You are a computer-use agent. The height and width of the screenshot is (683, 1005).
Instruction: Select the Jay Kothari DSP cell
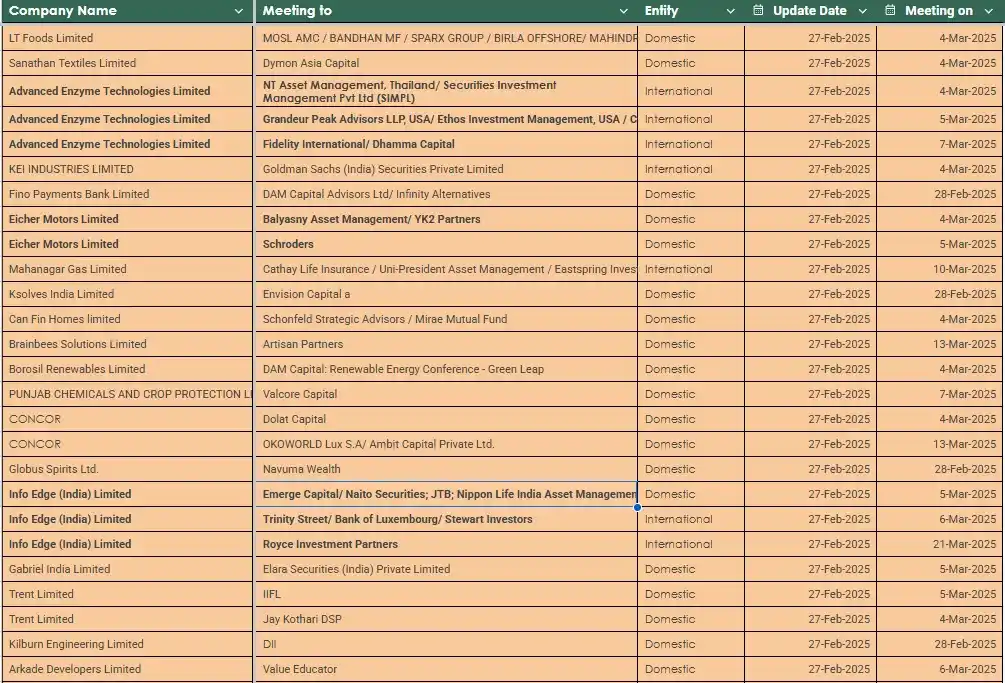(446, 619)
